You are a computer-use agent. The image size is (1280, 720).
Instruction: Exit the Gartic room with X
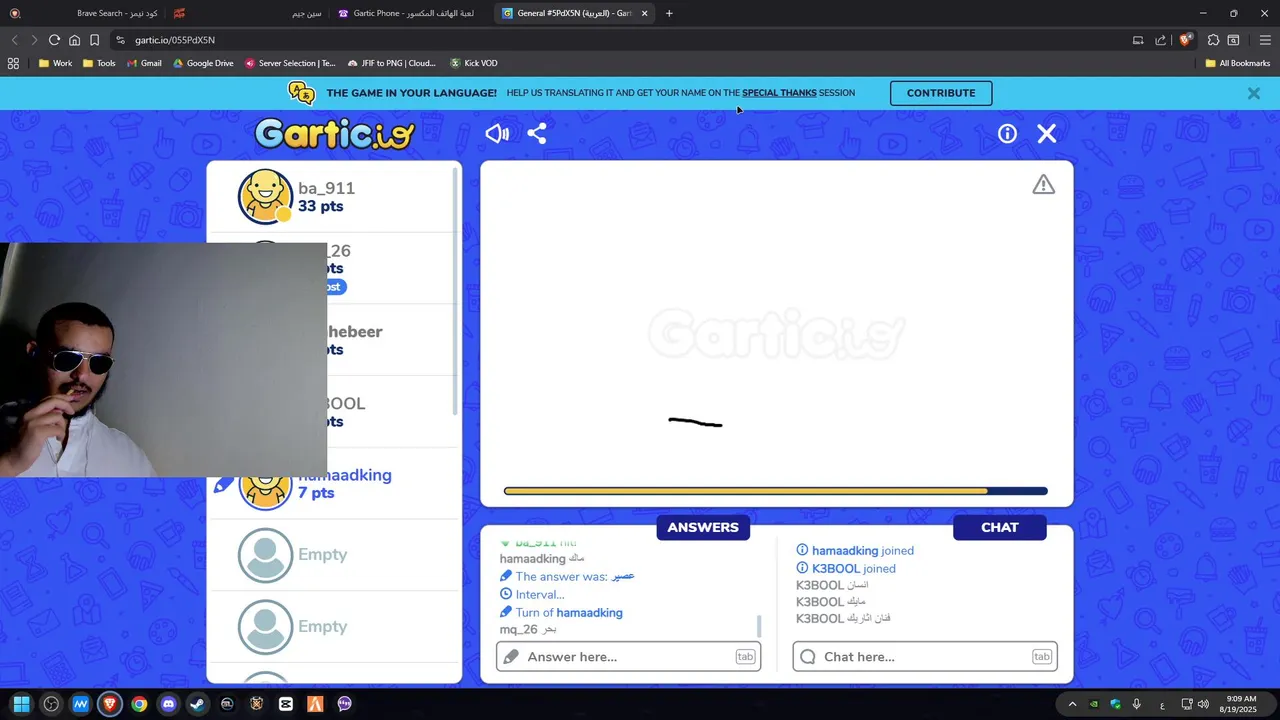click(1047, 133)
